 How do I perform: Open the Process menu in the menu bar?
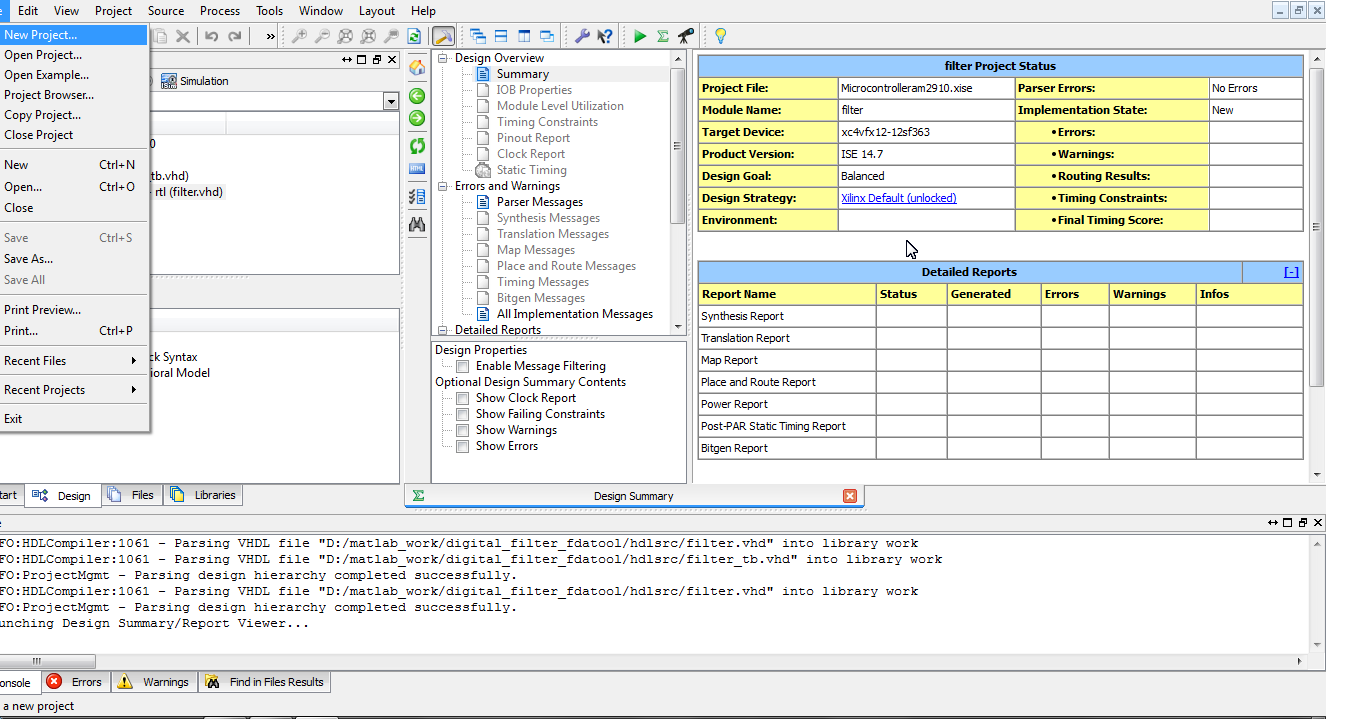pyautogui.click(x=220, y=11)
